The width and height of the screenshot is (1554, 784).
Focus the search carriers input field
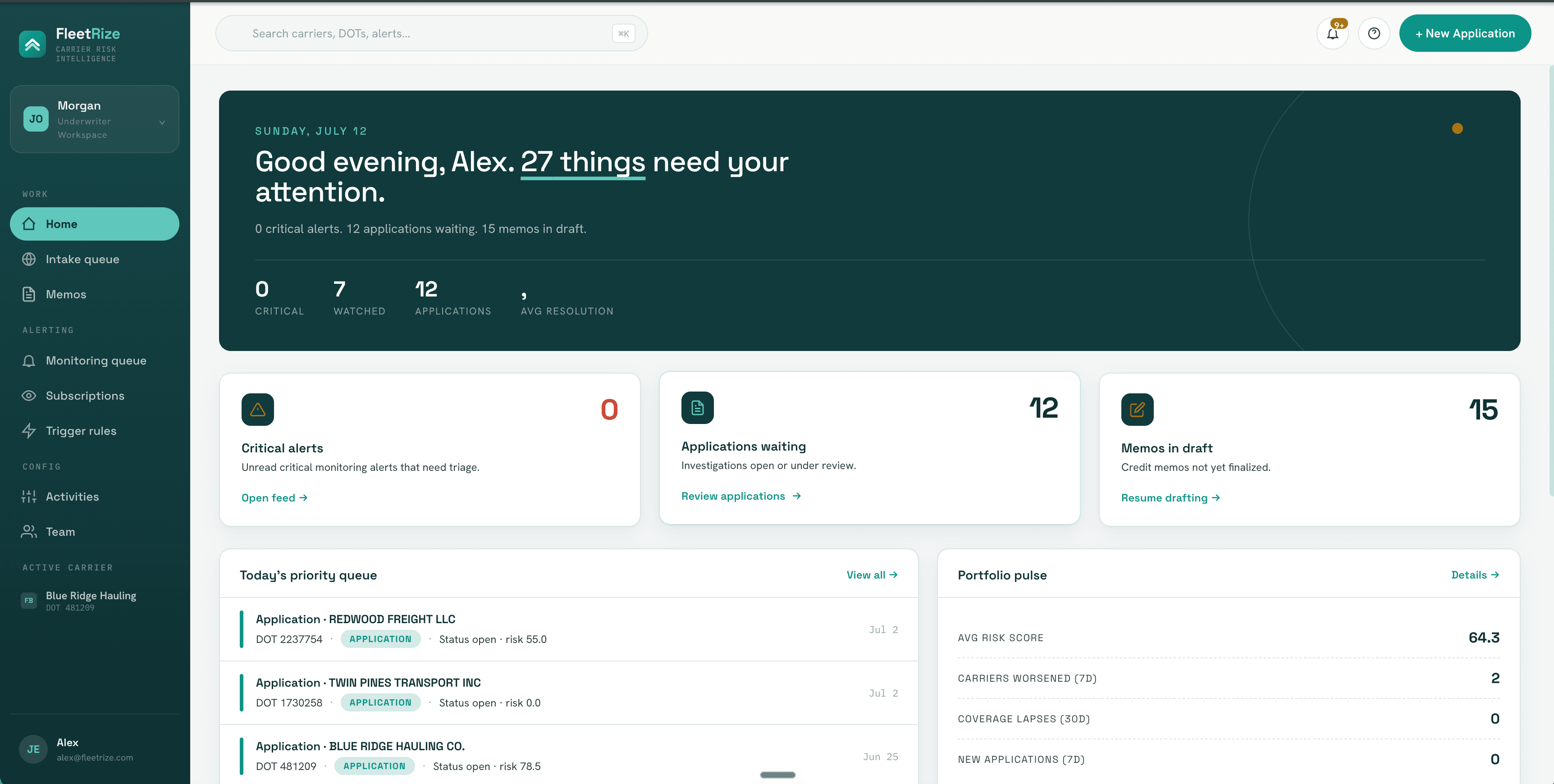pyautogui.click(x=431, y=33)
